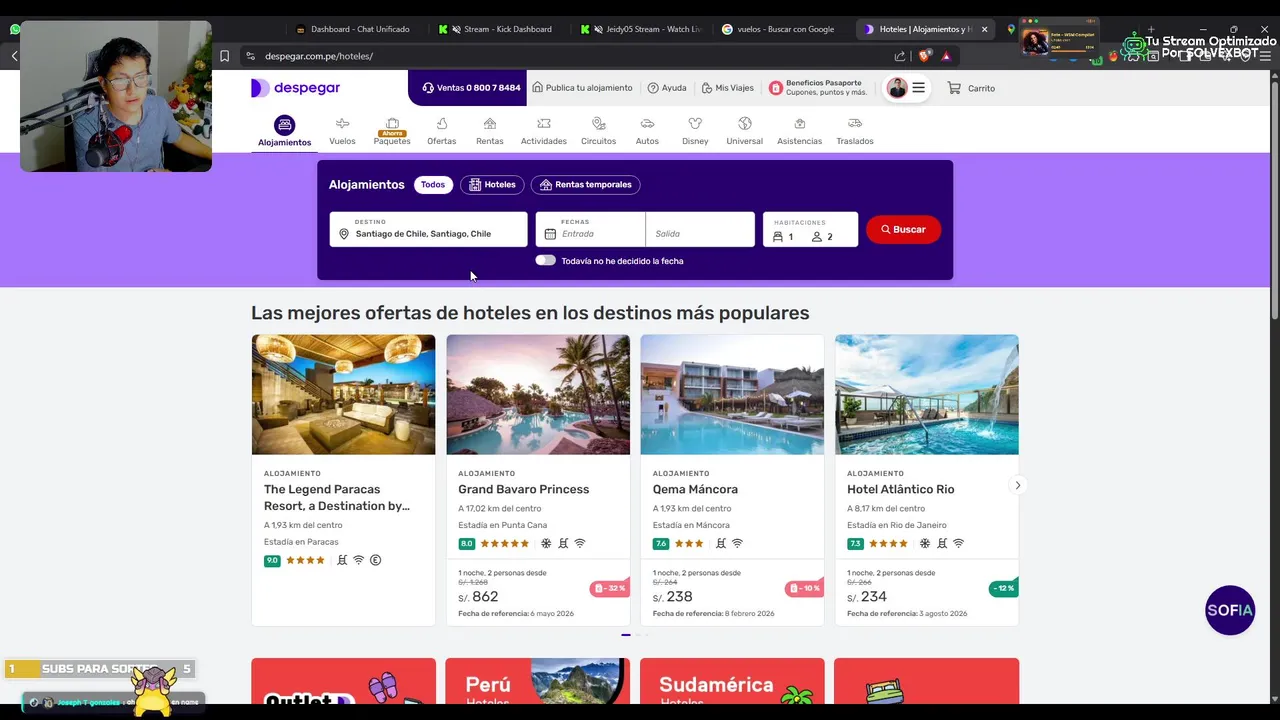
Task: Open the Universal category icon
Action: [x=744, y=124]
